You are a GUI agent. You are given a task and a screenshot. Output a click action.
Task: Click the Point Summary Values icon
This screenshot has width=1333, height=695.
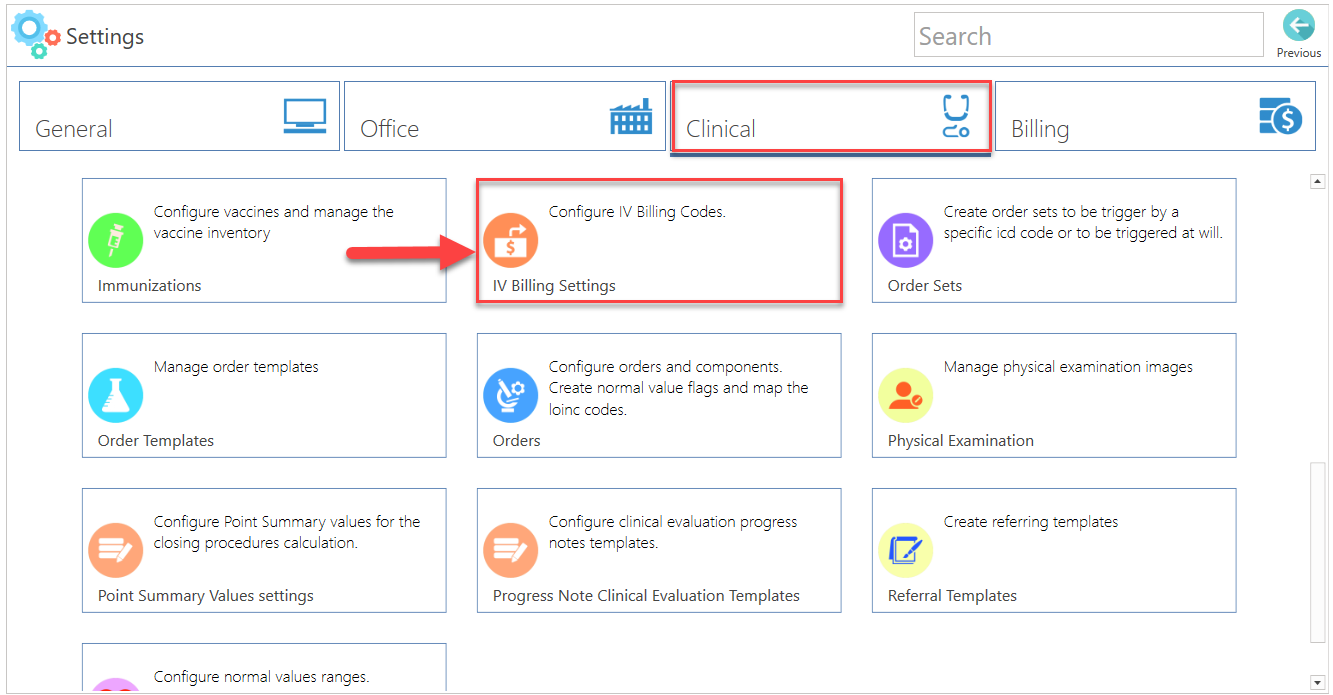116,550
